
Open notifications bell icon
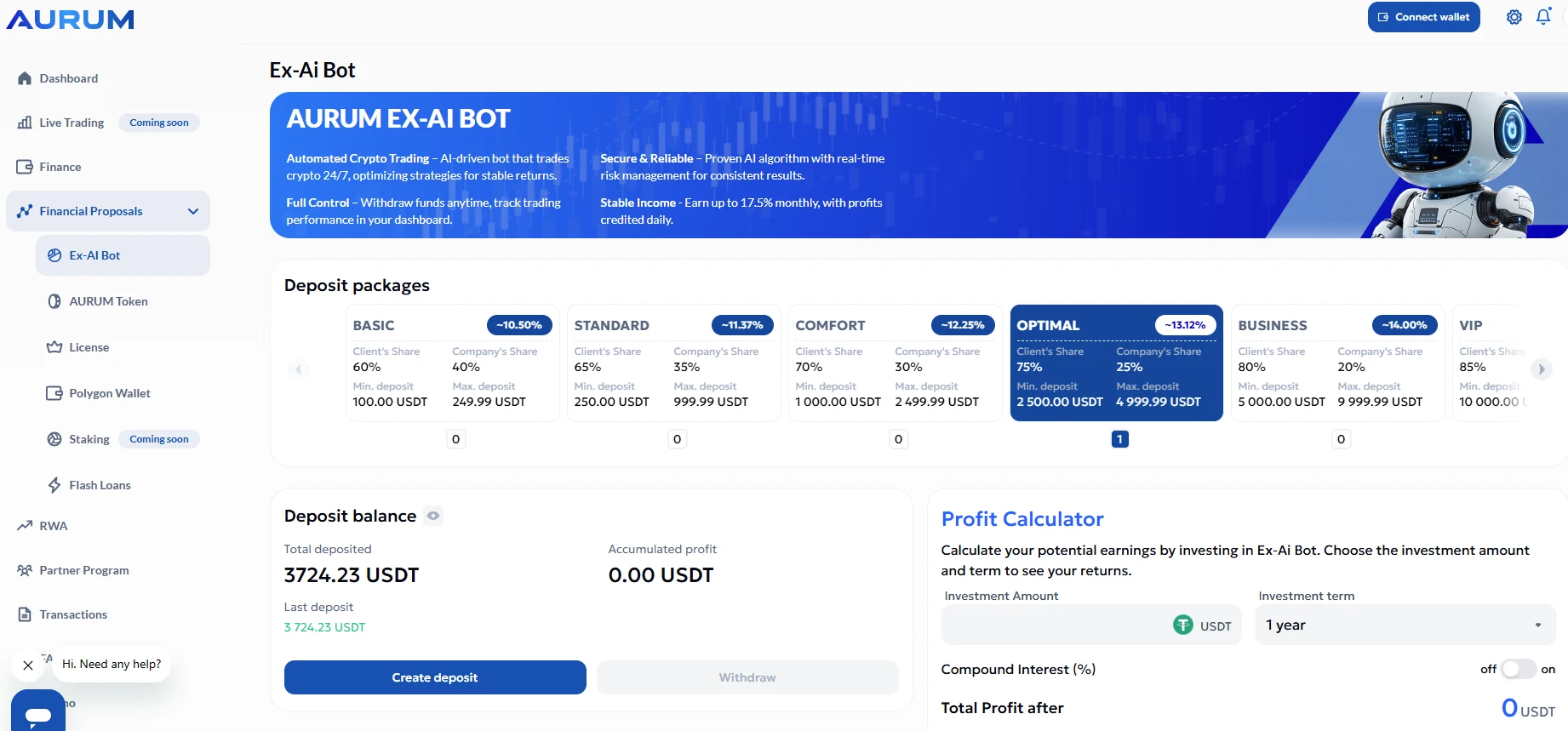pos(1543,17)
